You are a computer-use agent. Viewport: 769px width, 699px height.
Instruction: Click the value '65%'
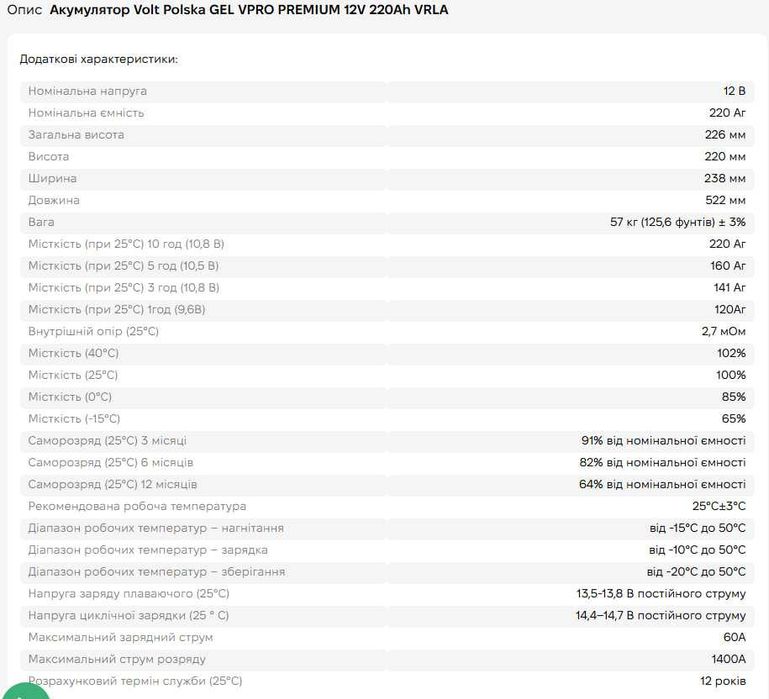coord(734,419)
